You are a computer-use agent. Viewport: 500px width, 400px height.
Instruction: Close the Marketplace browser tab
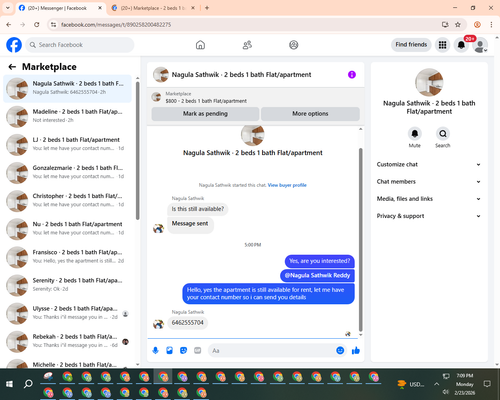193,8
